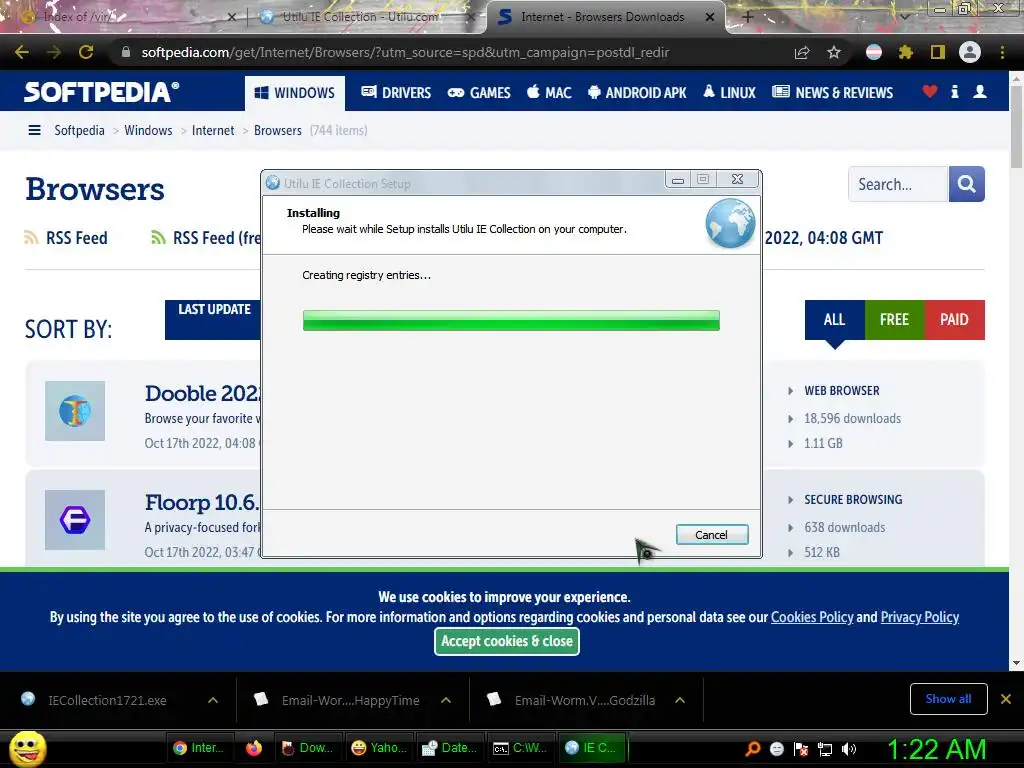Click the 1:22 AM taskbar clock
The height and width of the screenshot is (768, 1024).
coord(936,749)
